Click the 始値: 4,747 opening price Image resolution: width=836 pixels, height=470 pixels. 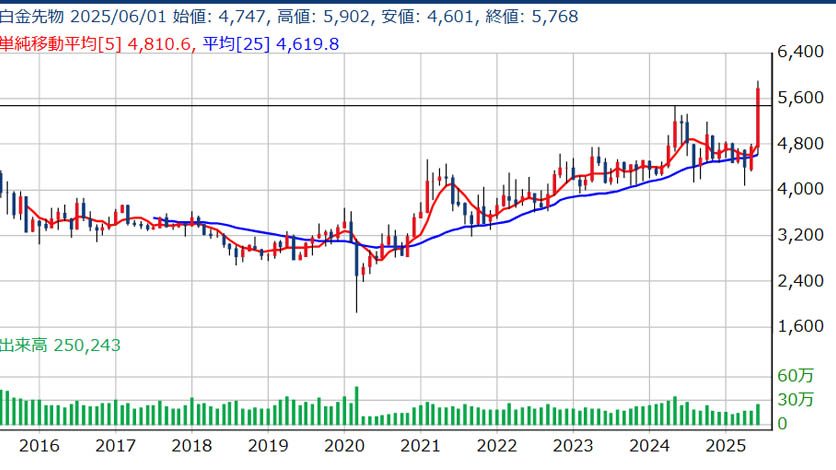pyautogui.click(x=219, y=17)
